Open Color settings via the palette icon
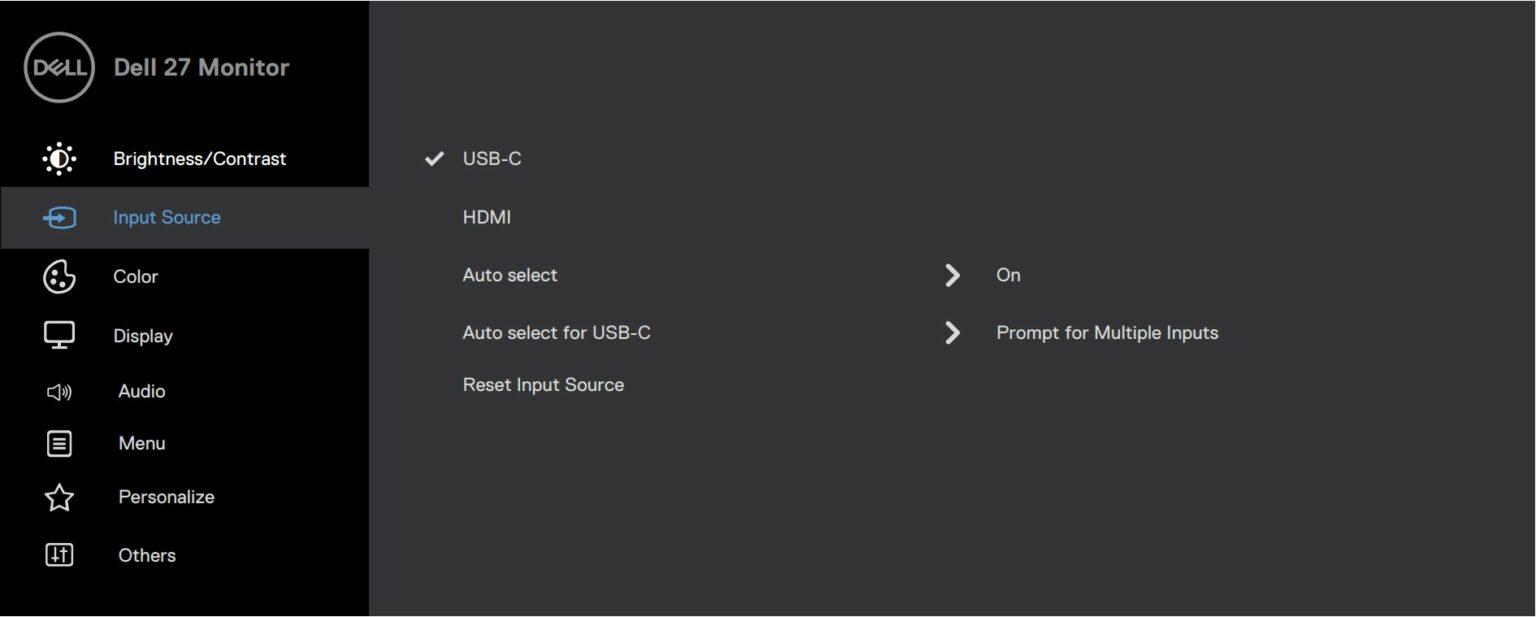The height and width of the screenshot is (617, 1536). tap(59, 277)
